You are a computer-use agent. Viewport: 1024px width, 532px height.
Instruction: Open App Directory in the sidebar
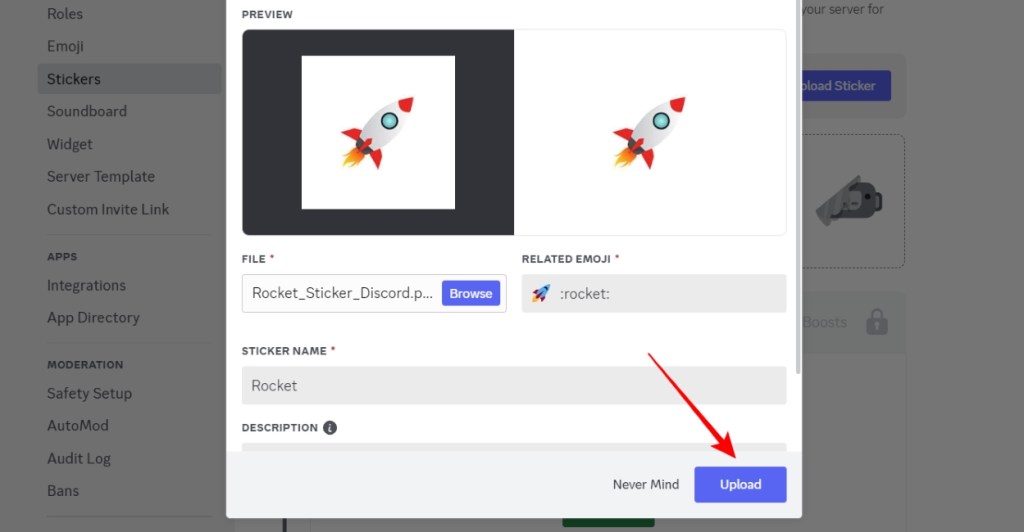point(93,318)
